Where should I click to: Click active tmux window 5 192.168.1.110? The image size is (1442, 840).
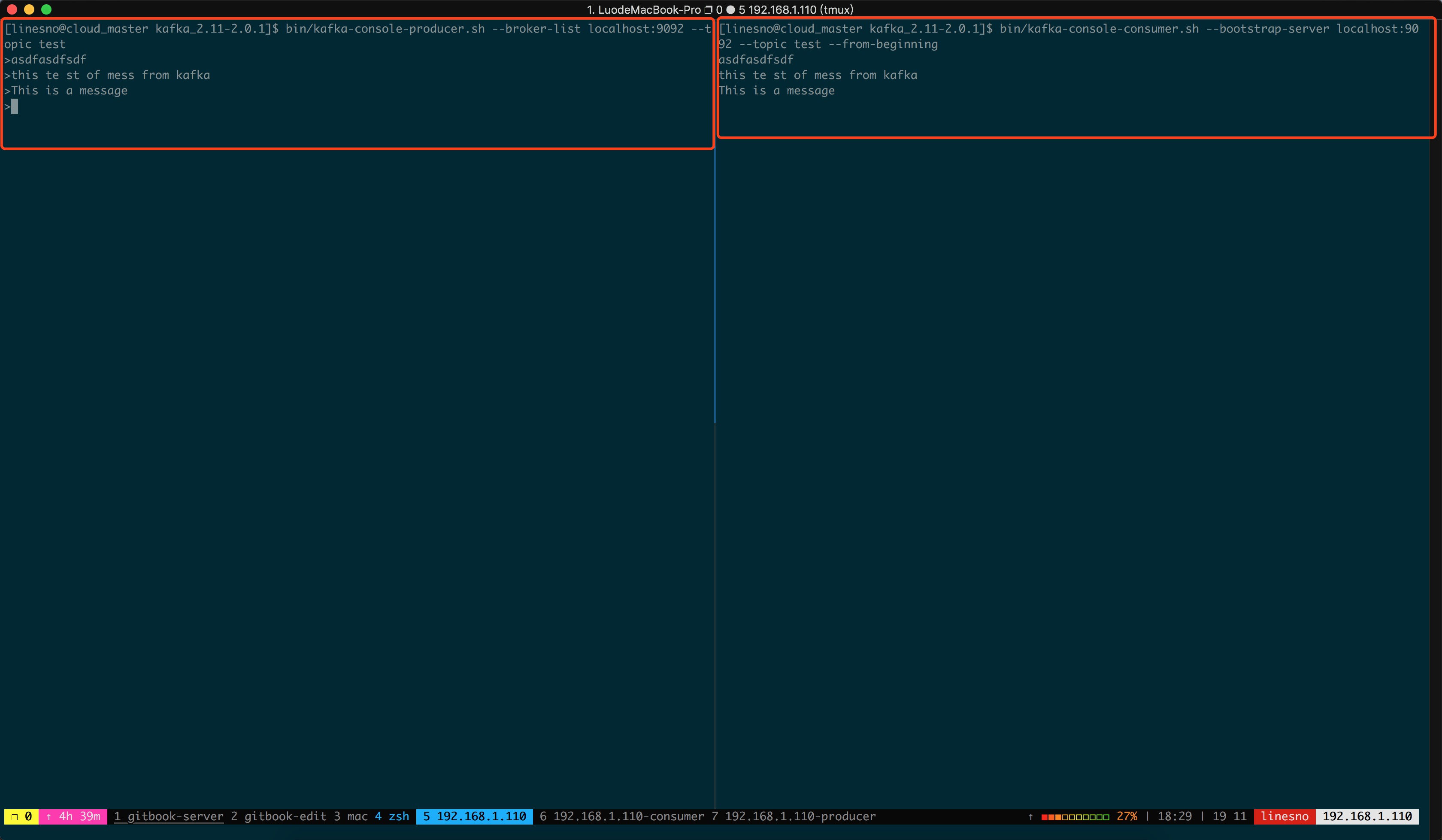[x=474, y=816]
